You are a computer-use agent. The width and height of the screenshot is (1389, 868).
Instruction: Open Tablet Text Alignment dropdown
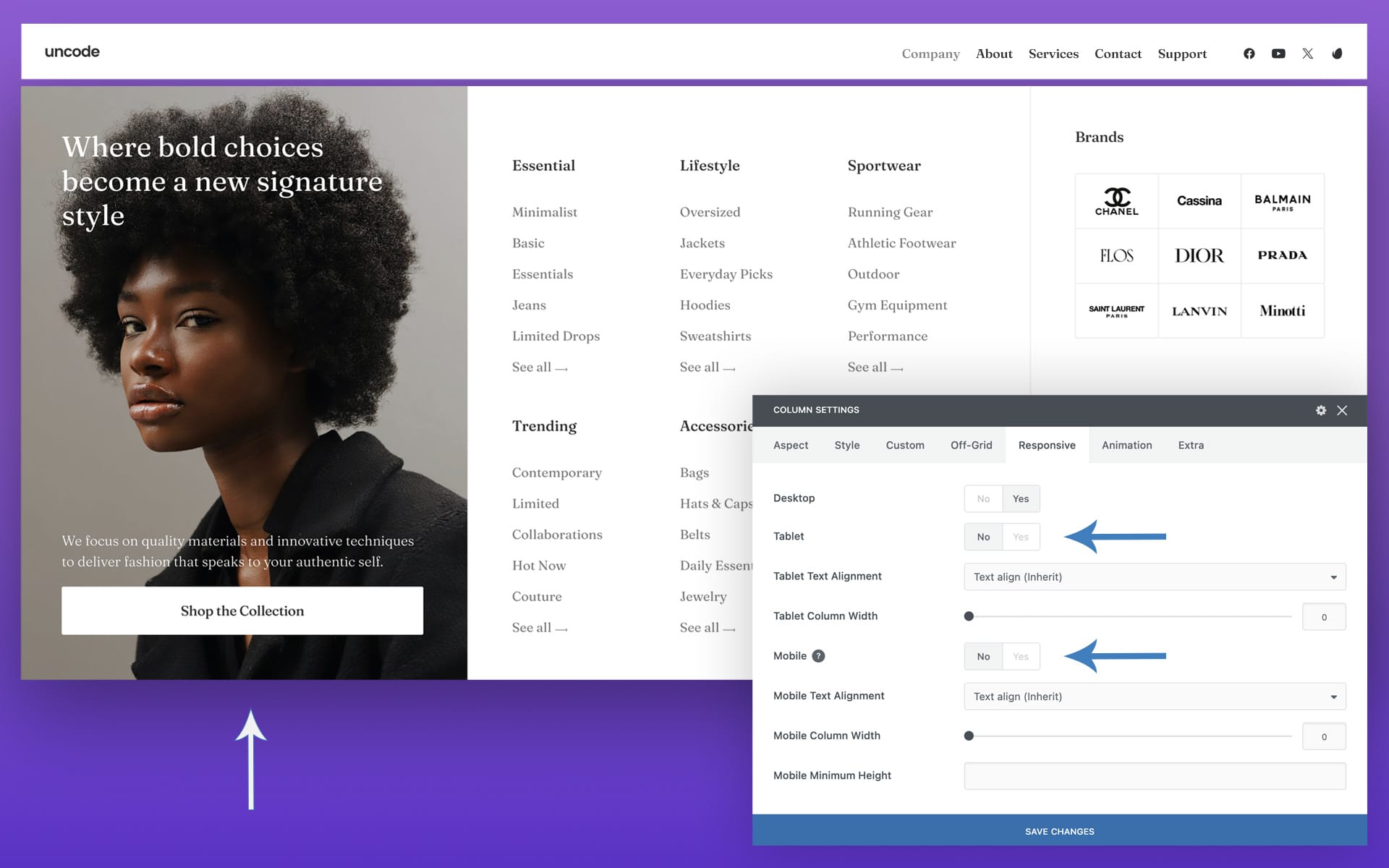tap(1155, 577)
